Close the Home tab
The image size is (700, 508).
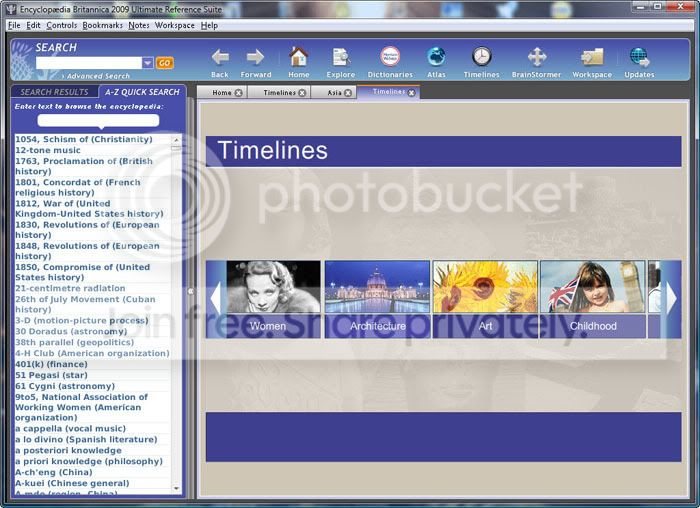(239, 93)
